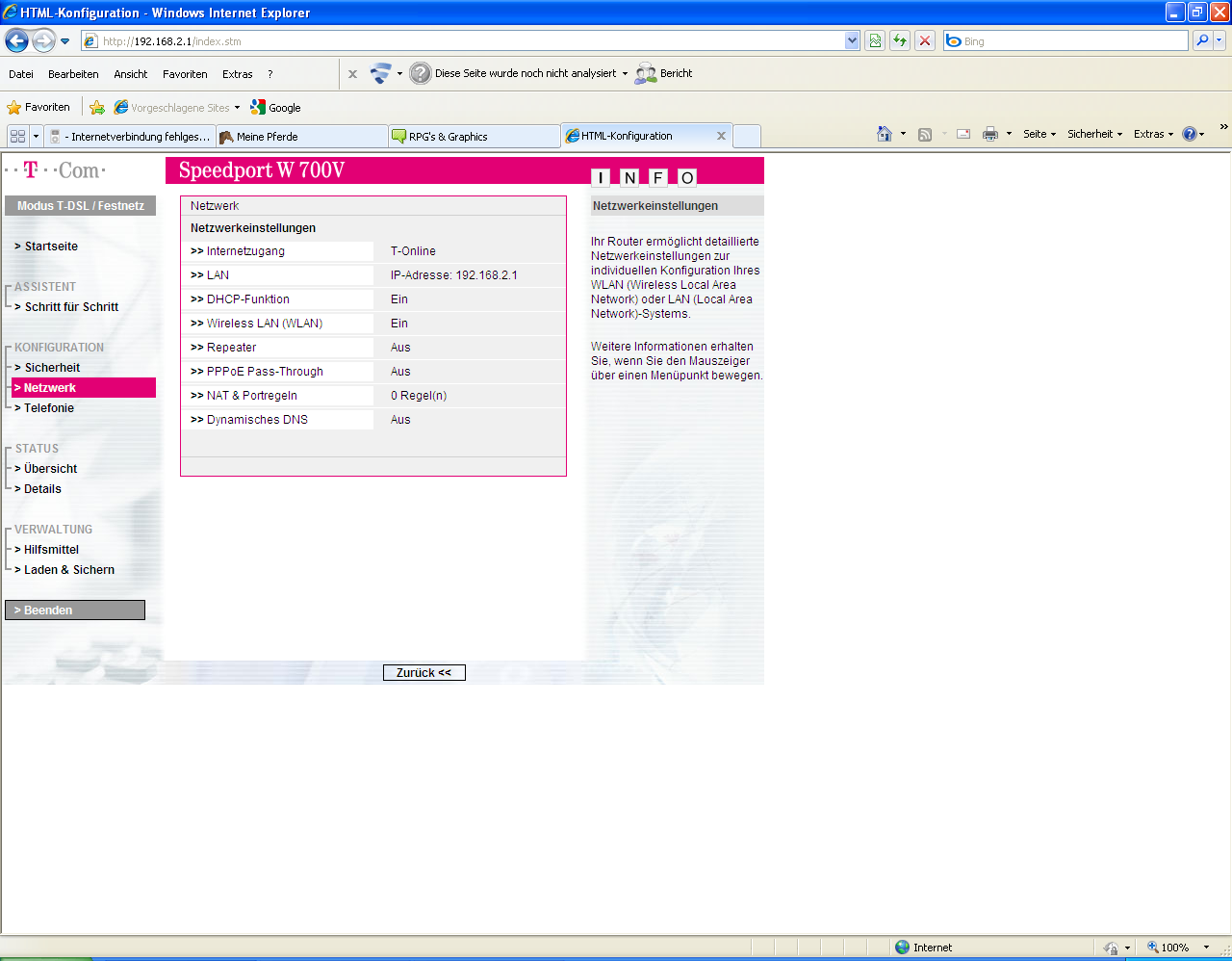Open the Bearbeiten menu
Screen dimensions: 1232x961
click(73, 74)
